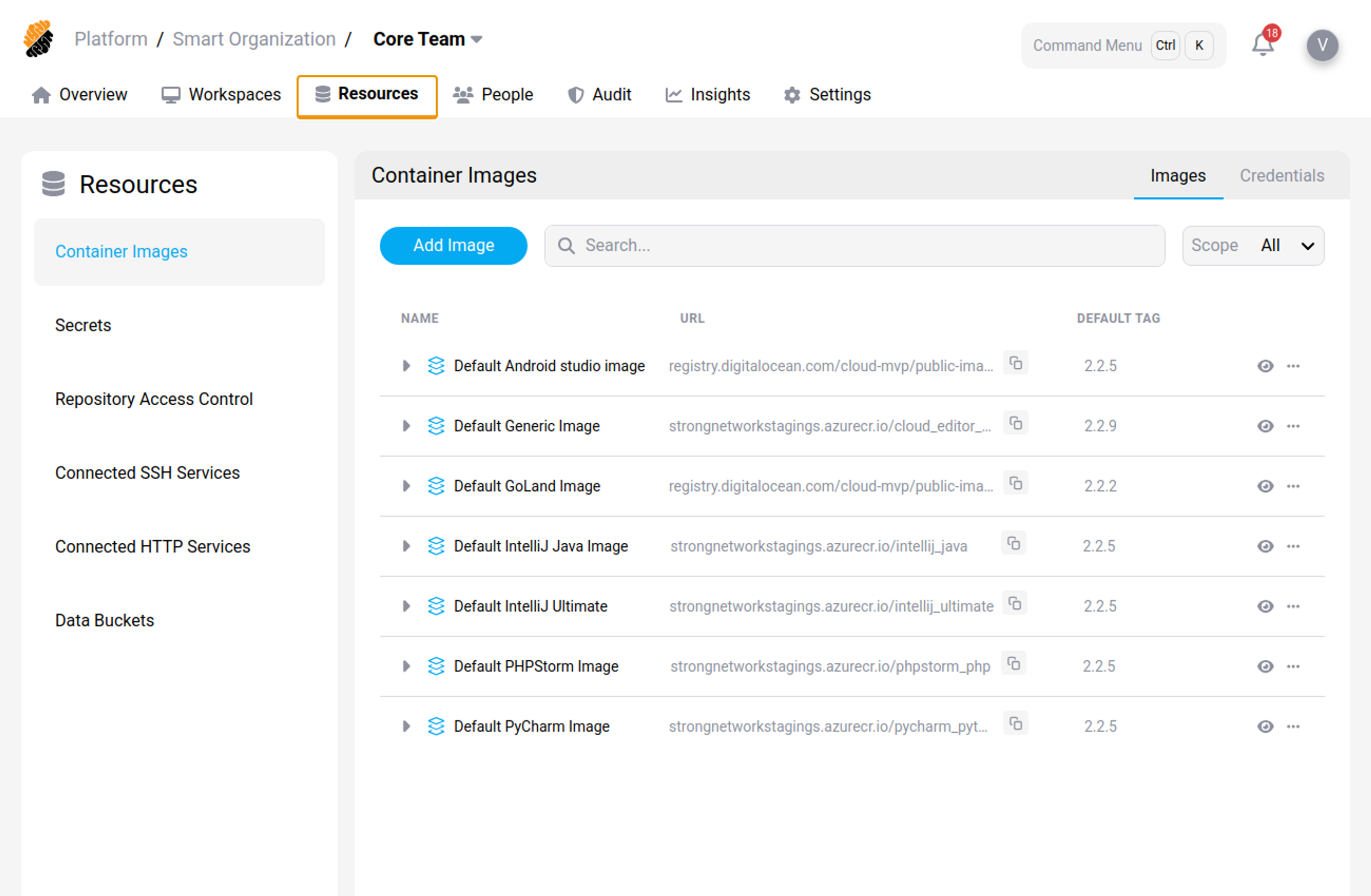Open more options for Default IntelliJ Java Image
The width and height of the screenshot is (1371, 896).
coord(1293,546)
